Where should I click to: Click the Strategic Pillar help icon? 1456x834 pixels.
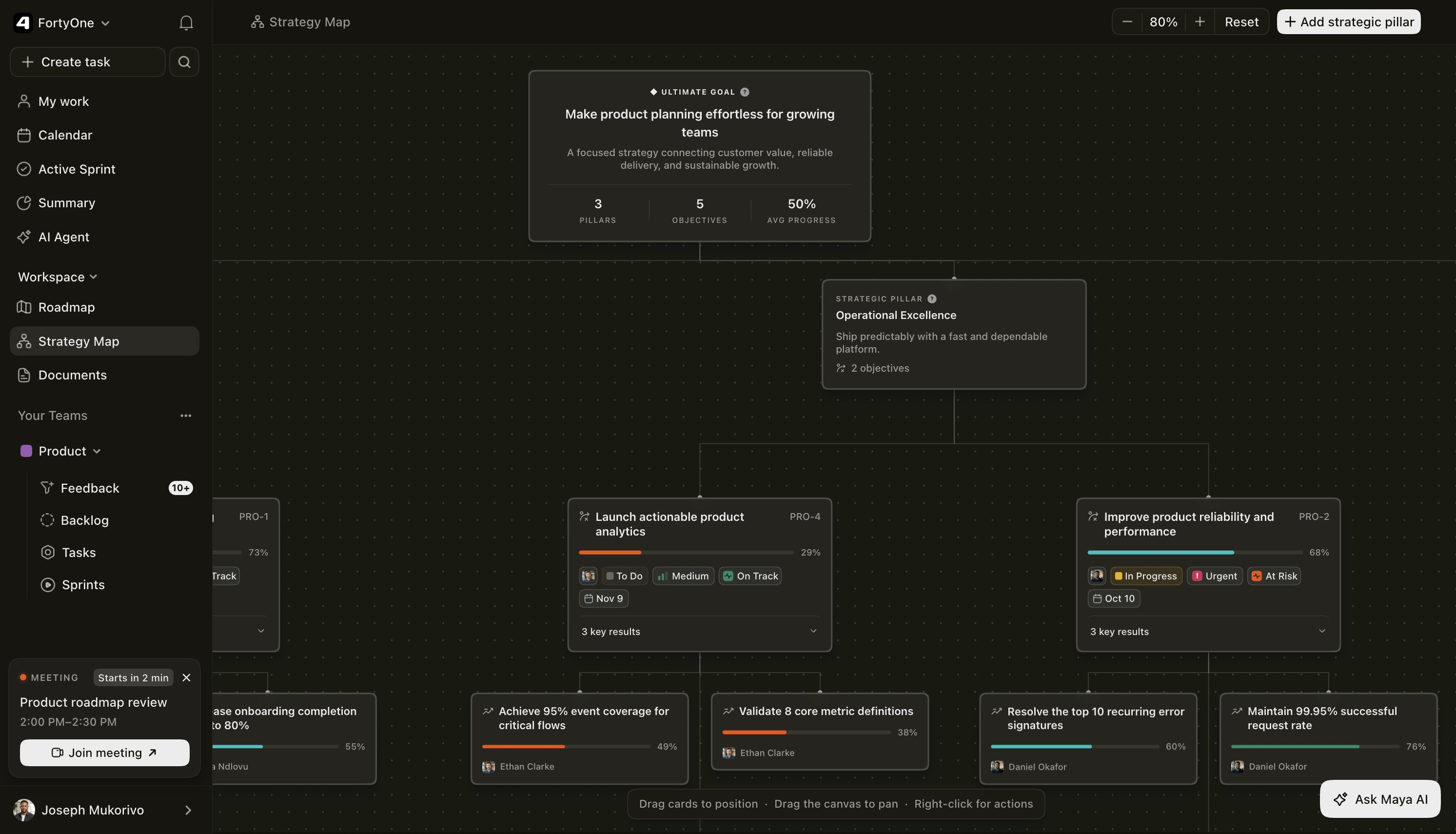click(x=932, y=298)
